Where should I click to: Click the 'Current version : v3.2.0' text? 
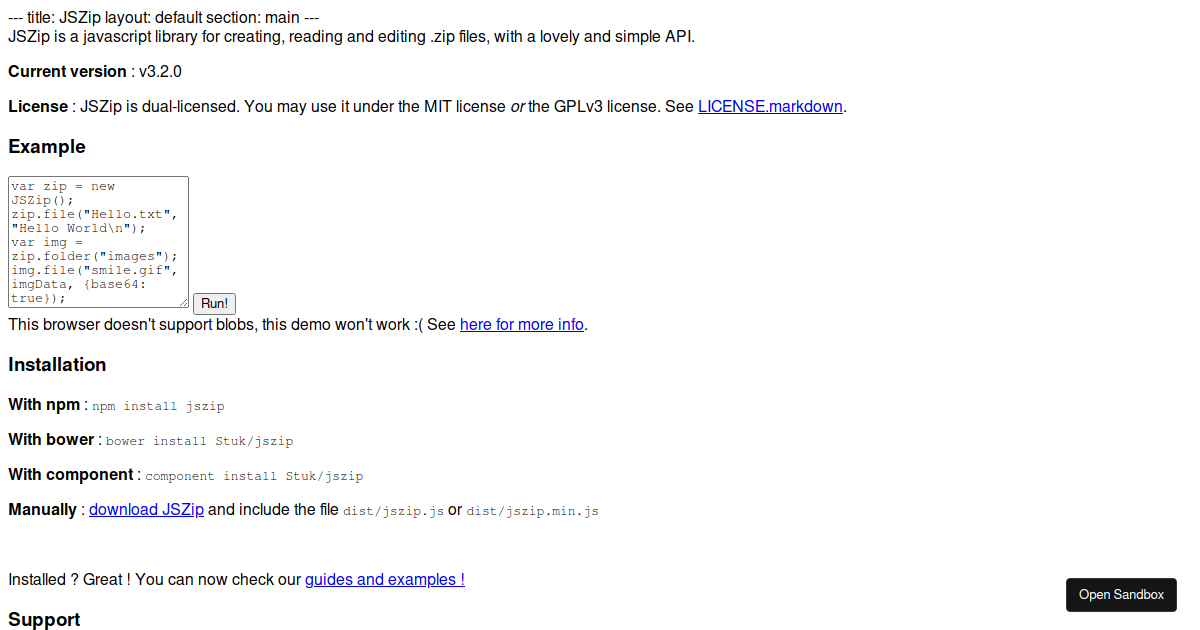tap(94, 71)
